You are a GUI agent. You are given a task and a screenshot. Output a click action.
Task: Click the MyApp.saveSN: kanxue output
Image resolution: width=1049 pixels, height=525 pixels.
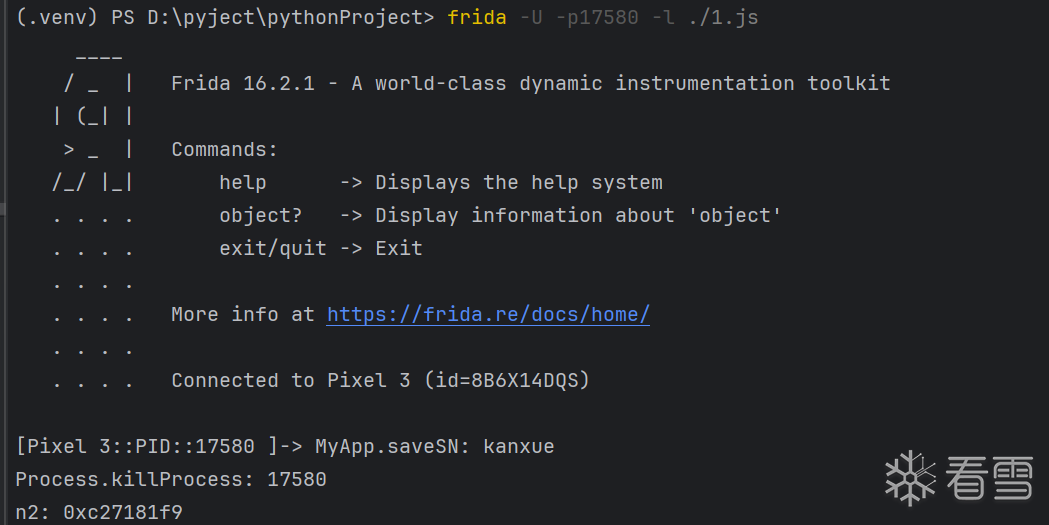point(435,447)
